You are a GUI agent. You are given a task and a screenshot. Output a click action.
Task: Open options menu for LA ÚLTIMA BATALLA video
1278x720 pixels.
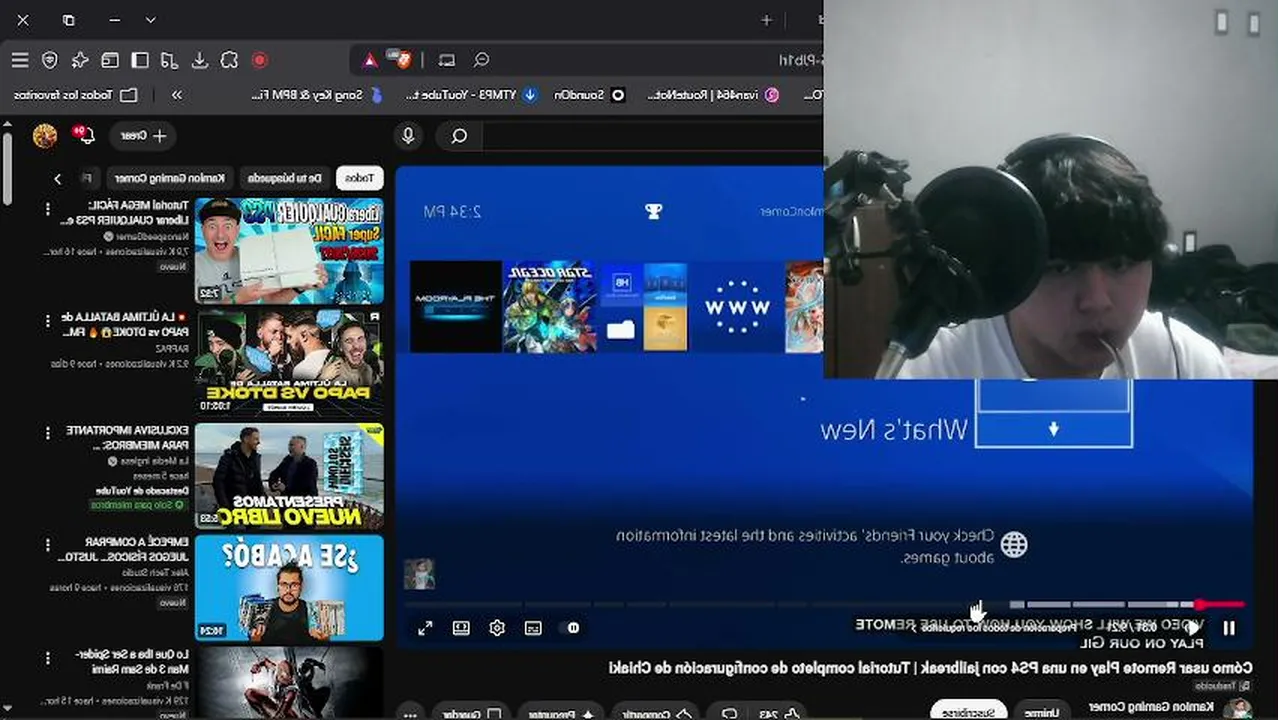click(x=47, y=321)
